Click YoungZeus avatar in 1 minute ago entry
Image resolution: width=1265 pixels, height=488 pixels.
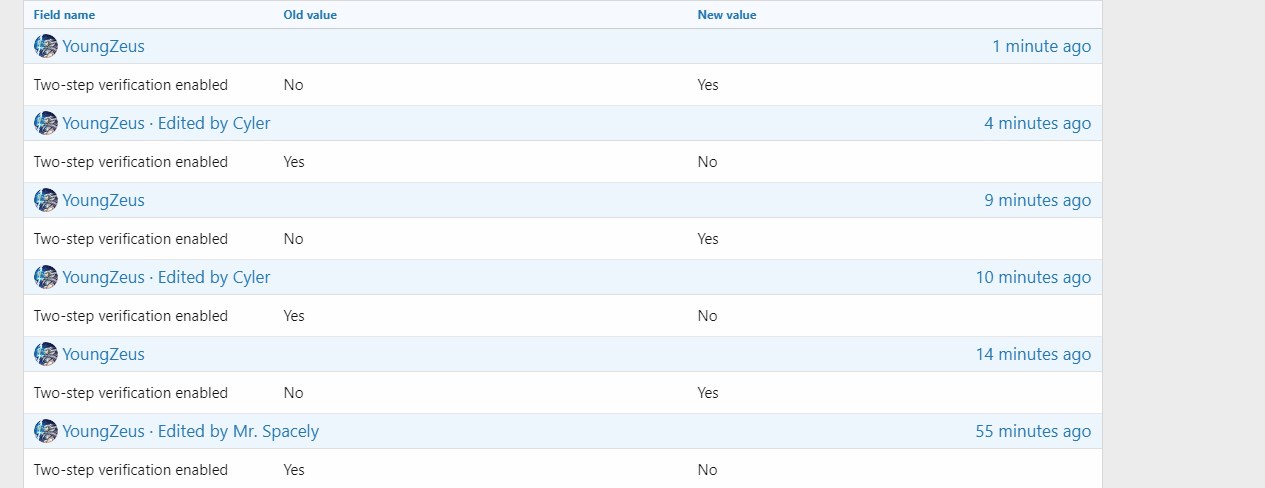coord(46,46)
